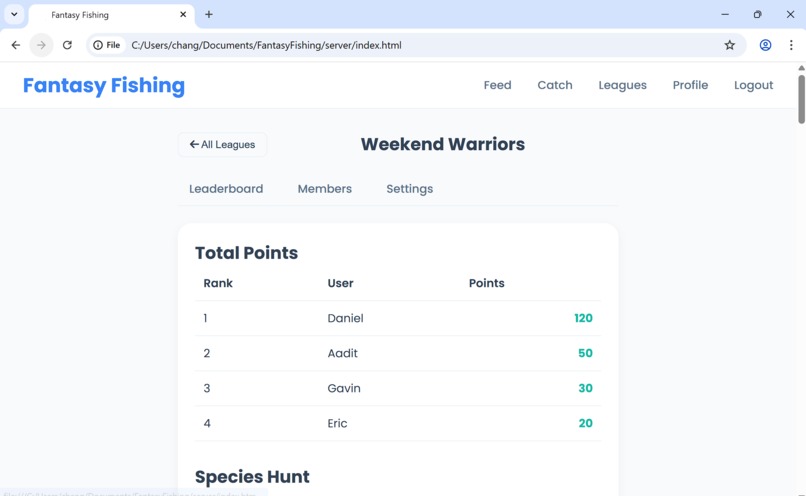Click rank 2 in Aadit's row
This screenshot has width=806, height=496.
point(207,353)
